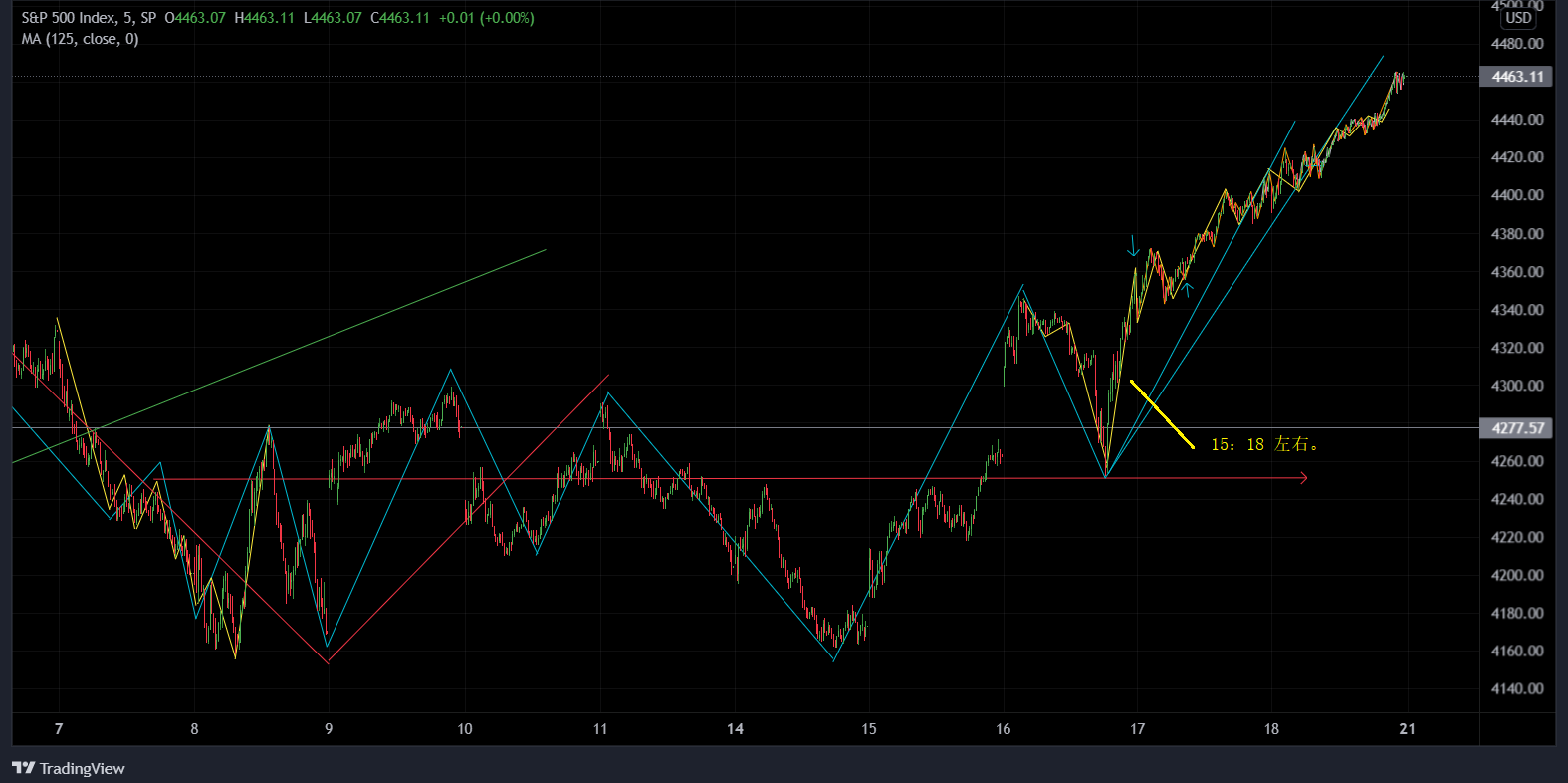This screenshot has width=1568, height=783.
Task: Click date 7 on the time axis
Action: 59,729
